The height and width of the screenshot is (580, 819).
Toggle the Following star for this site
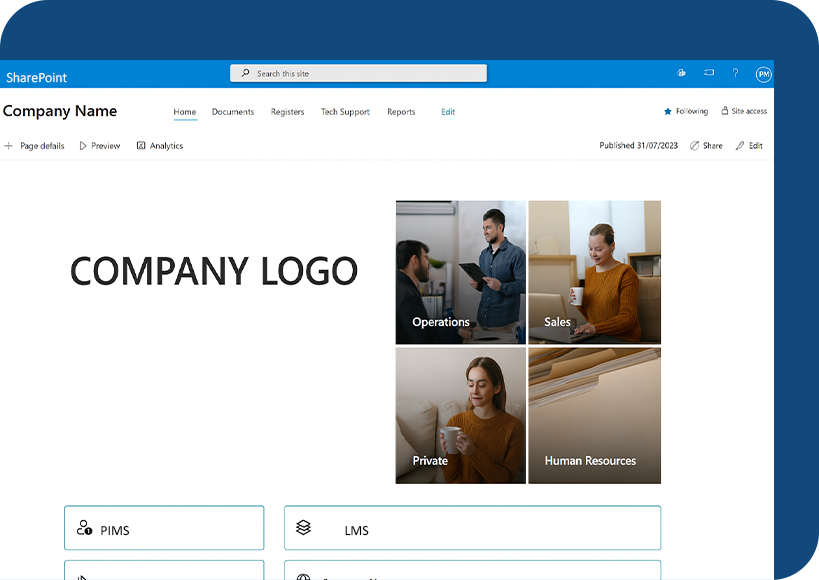[x=668, y=111]
